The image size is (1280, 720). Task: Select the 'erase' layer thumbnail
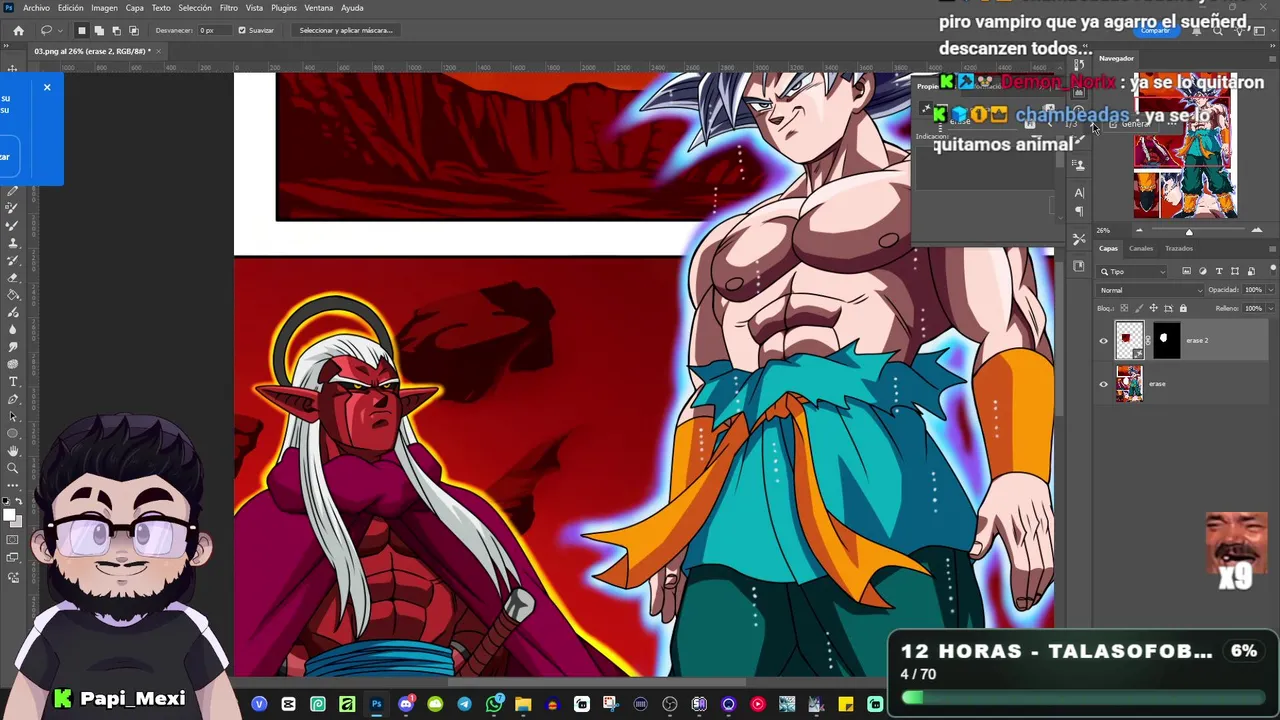pos(1129,384)
